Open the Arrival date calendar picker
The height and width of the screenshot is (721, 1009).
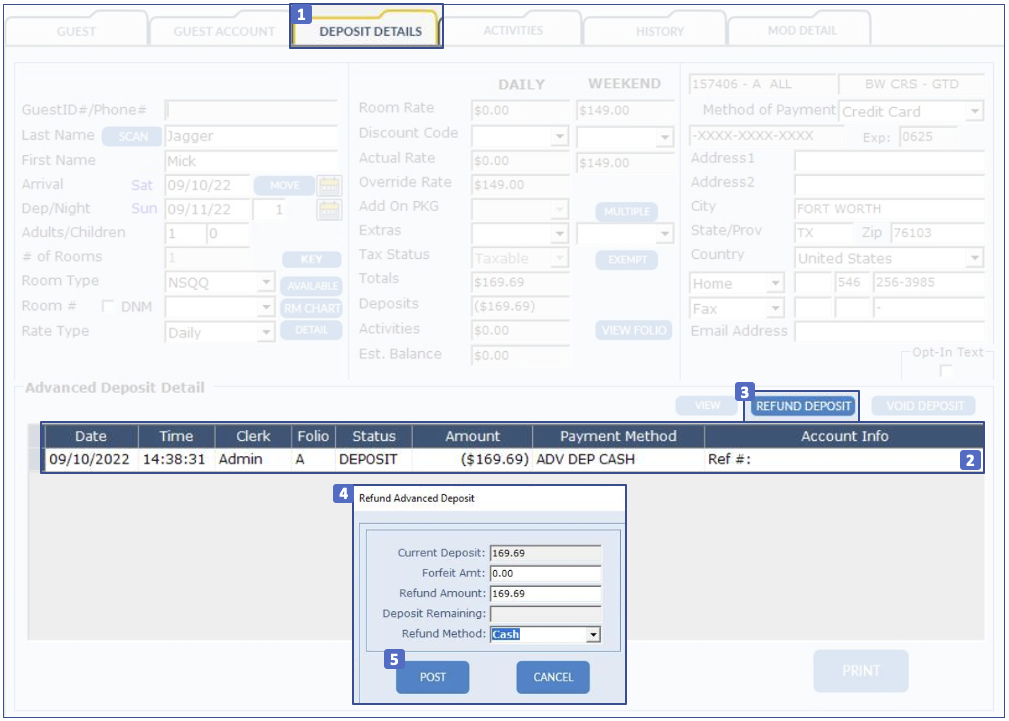pyautogui.click(x=329, y=185)
